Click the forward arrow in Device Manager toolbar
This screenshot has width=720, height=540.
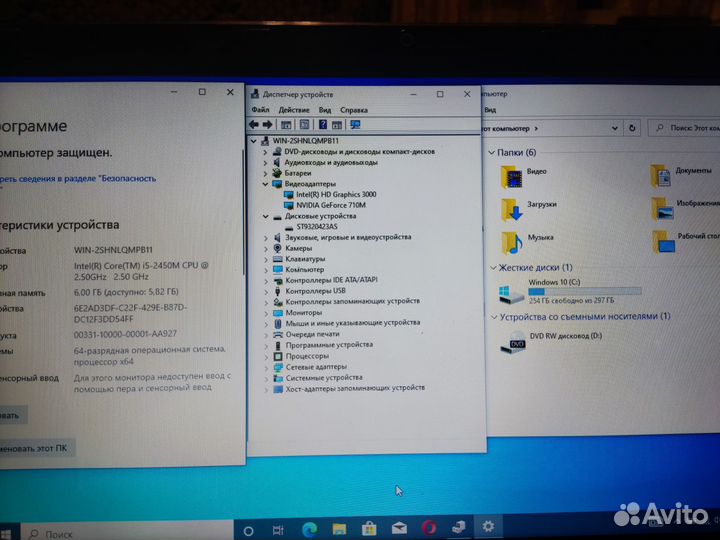click(x=267, y=124)
